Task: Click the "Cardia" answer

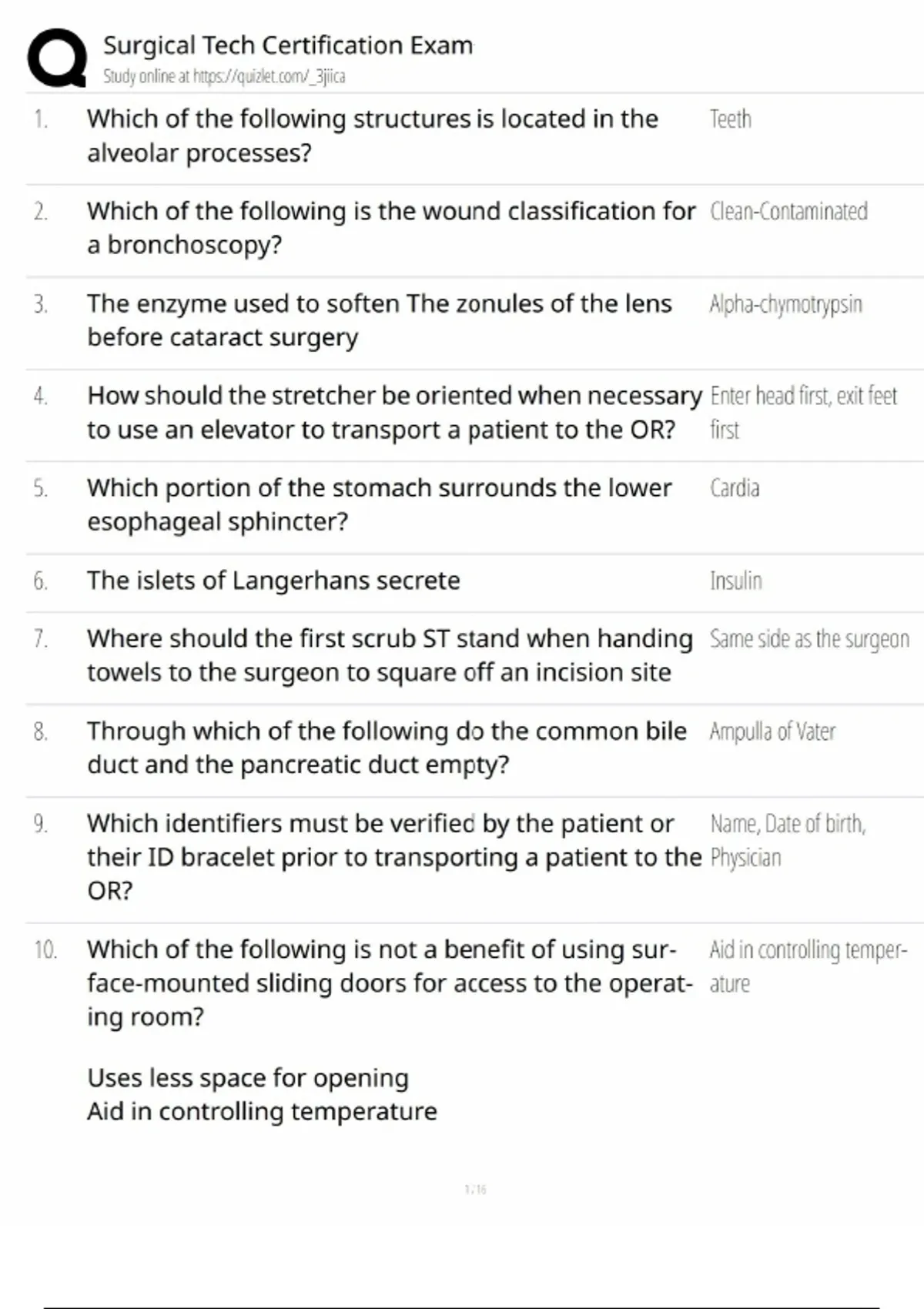Action: [735, 488]
